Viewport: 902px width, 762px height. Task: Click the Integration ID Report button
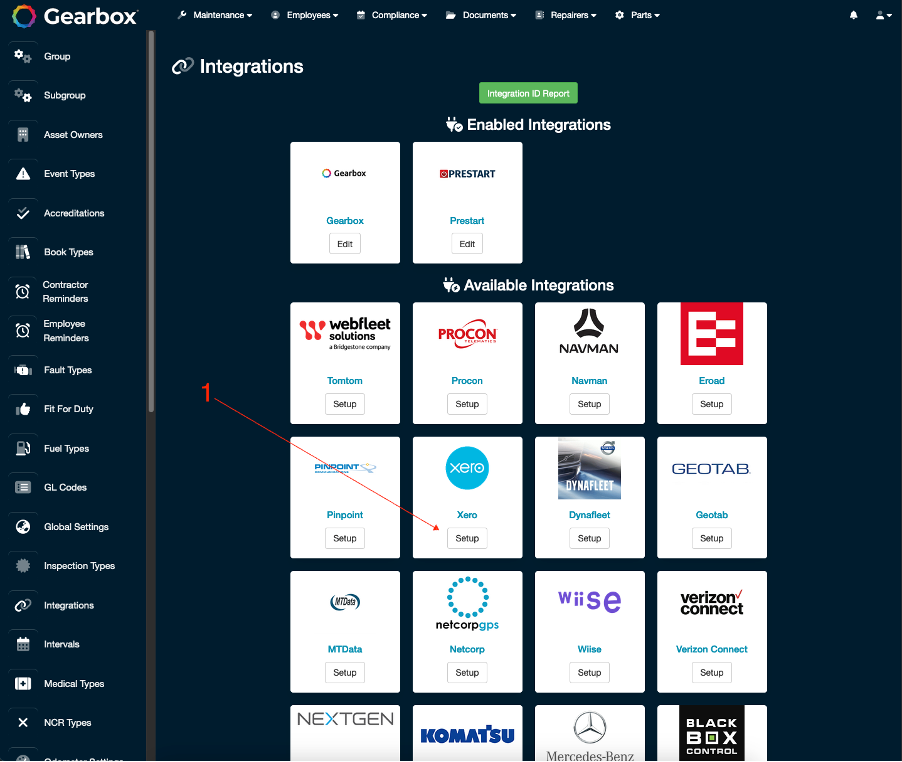point(528,92)
